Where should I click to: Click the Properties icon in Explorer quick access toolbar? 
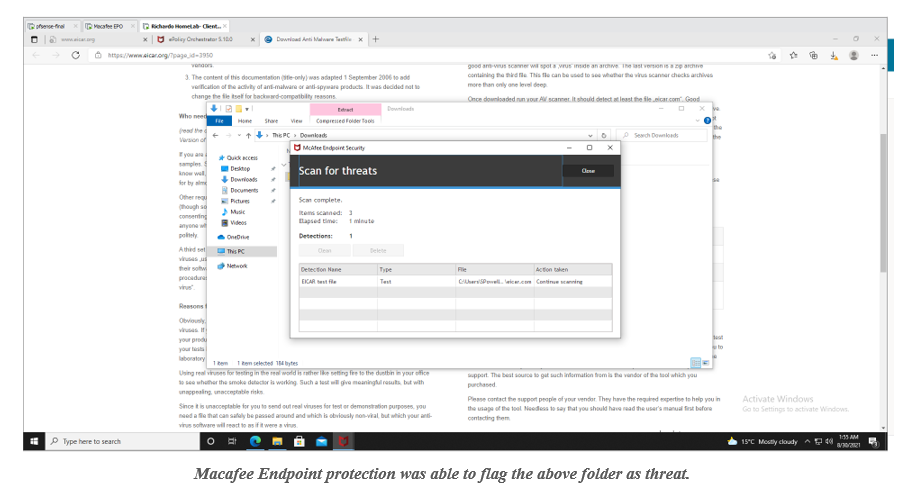tap(229, 109)
